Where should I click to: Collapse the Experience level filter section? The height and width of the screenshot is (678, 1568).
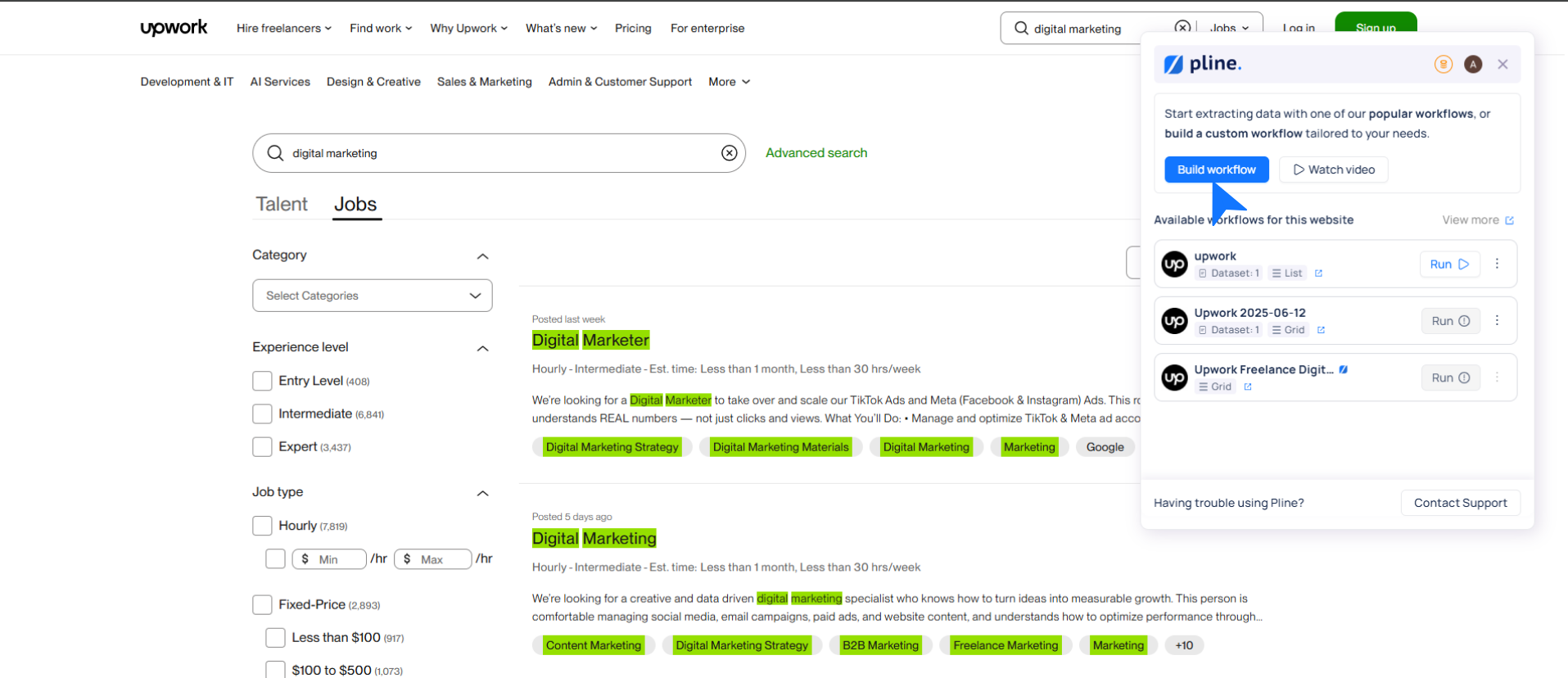(x=482, y=348)
